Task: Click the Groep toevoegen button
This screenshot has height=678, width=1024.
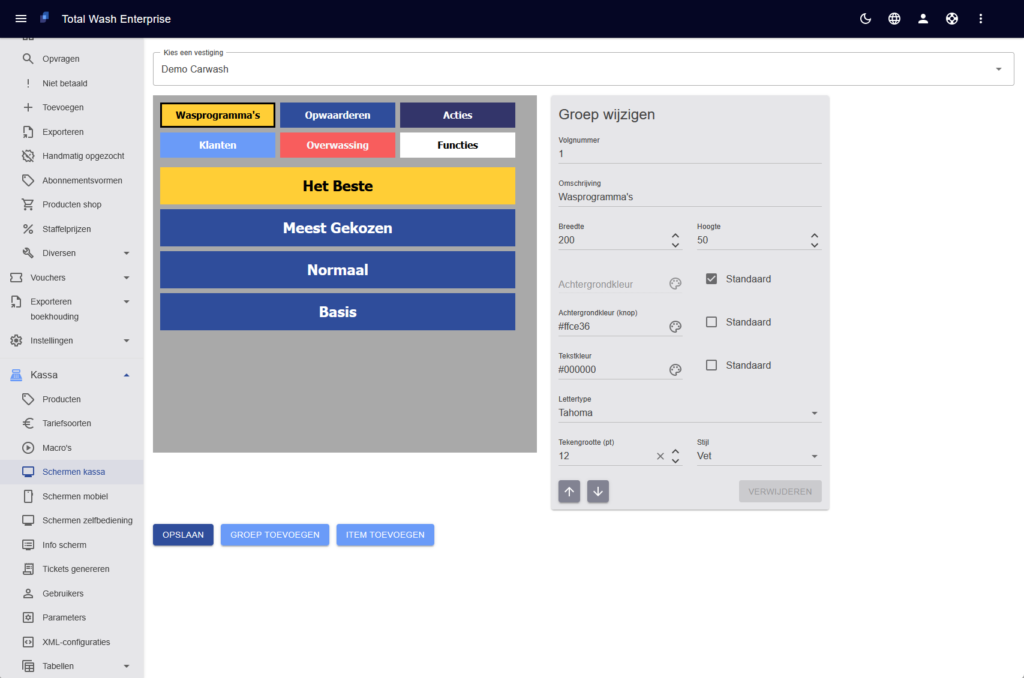Action: (x=275, y=535)
